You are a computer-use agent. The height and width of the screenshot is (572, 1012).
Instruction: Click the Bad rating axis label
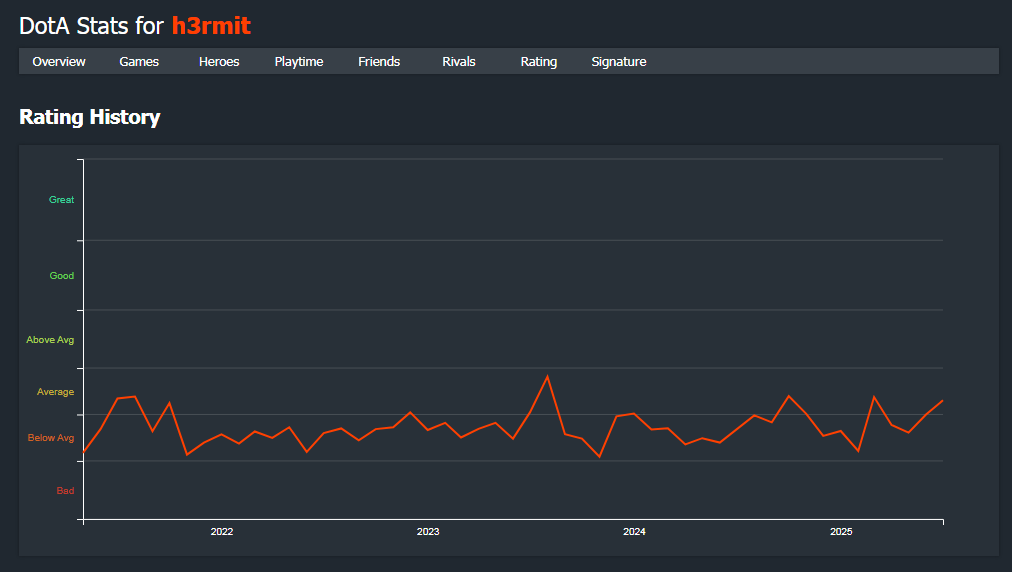65,491
